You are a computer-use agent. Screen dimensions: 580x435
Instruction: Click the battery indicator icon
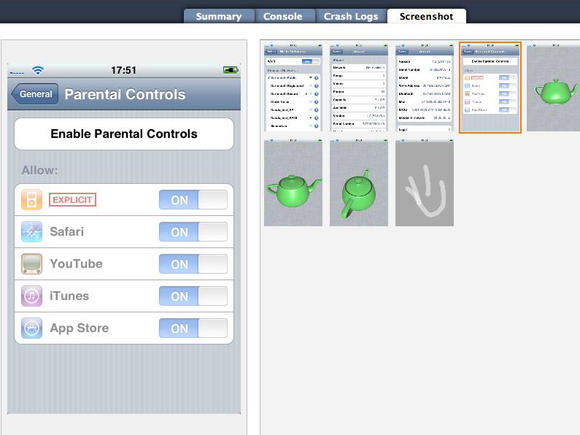pos(230,70)
